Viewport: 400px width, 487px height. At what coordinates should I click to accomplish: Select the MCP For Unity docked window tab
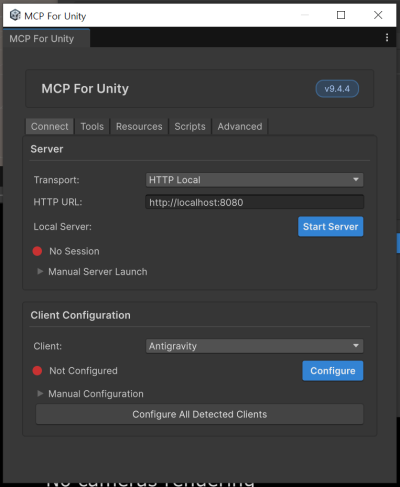[46, 38]
